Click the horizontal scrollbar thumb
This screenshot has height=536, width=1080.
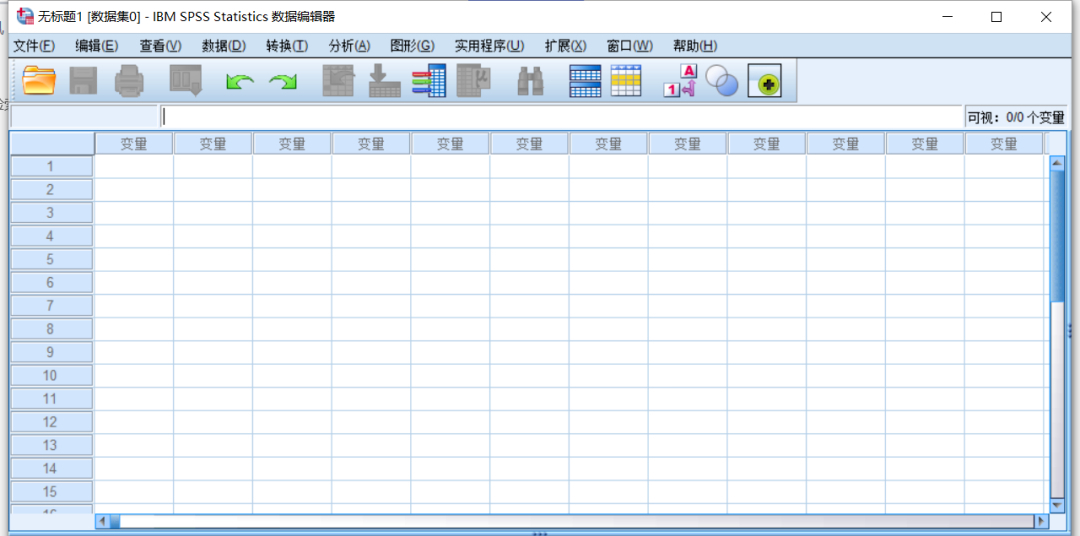115,521
